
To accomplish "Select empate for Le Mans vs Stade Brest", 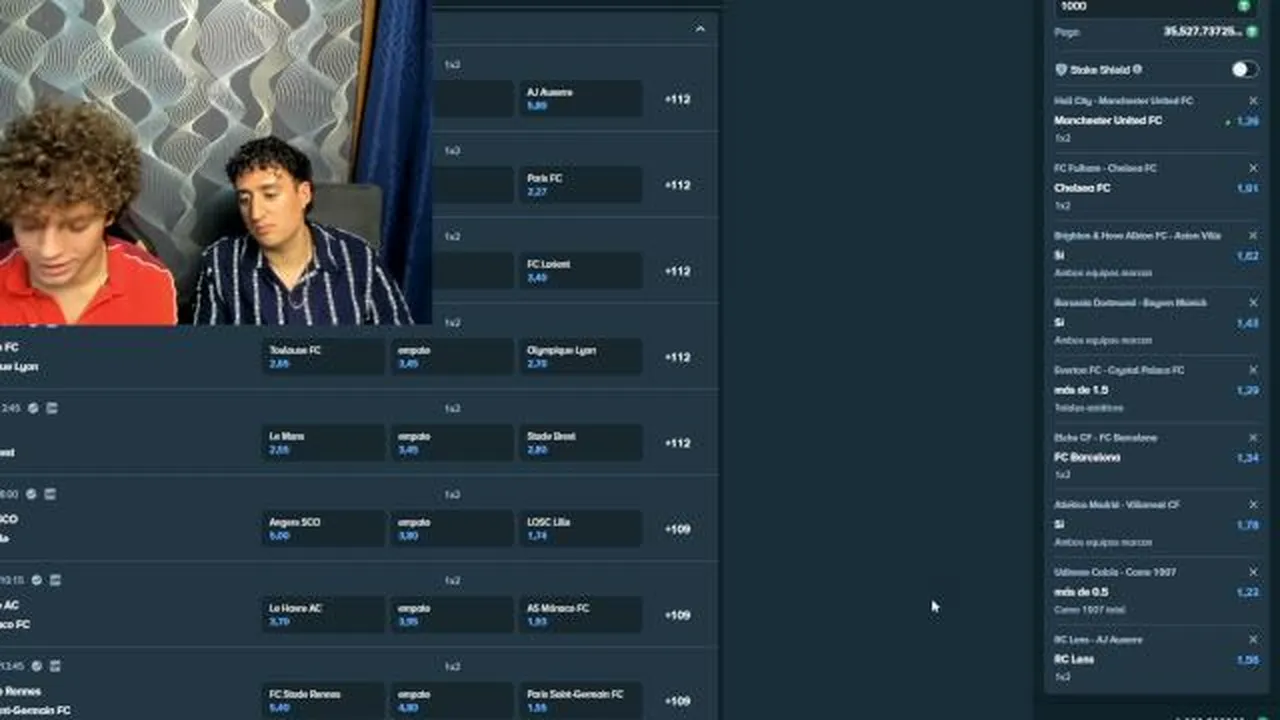I will (452, 442).
